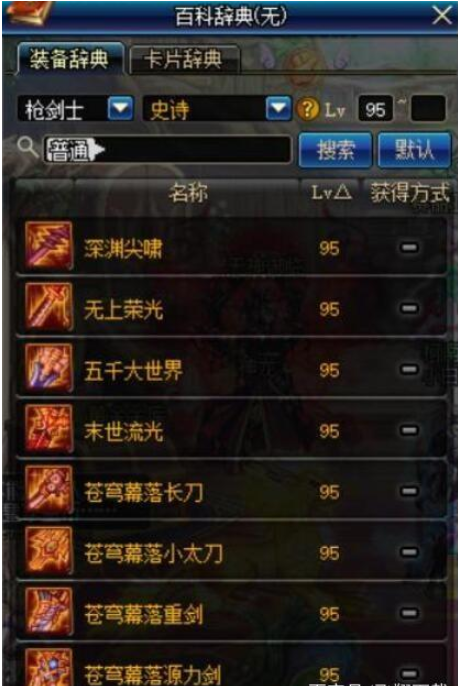This screenshot has height=686, width=458.
Task: Click the 深渊尖啸 weapon icon
Action: (x=48, y=245)
